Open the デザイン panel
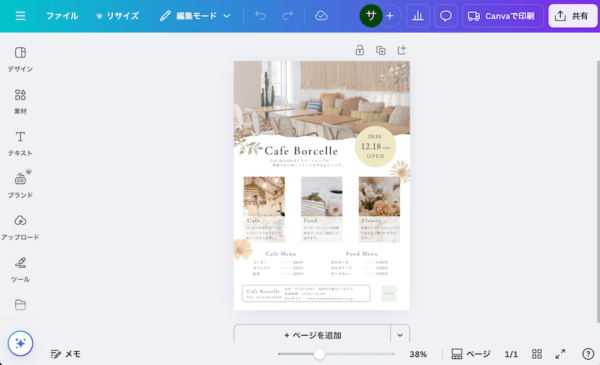 20,59
